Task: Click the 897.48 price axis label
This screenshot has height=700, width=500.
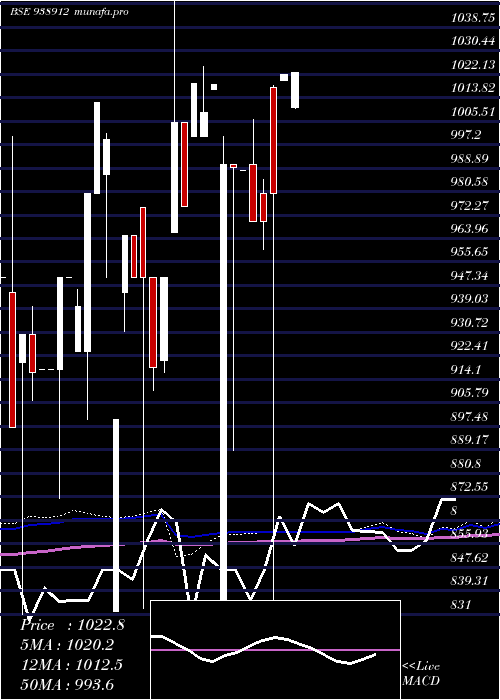Action: pyautogui.click(x=470, y=416)
